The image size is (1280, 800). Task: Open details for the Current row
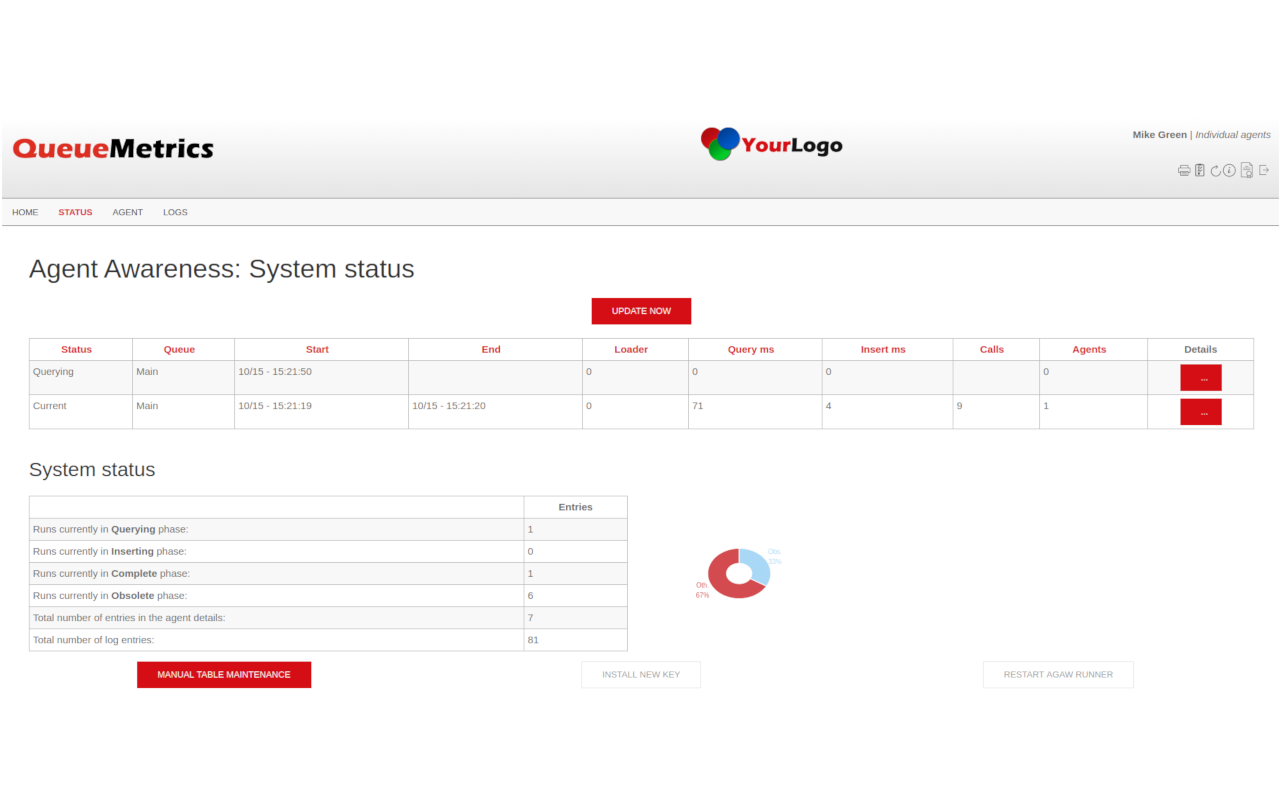click(x=1201, y=412)
